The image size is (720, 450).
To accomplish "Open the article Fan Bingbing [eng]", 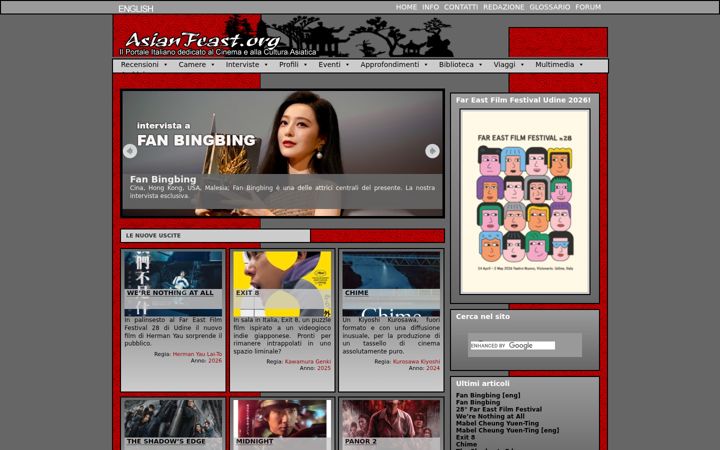I will click(x=488, y=395).
